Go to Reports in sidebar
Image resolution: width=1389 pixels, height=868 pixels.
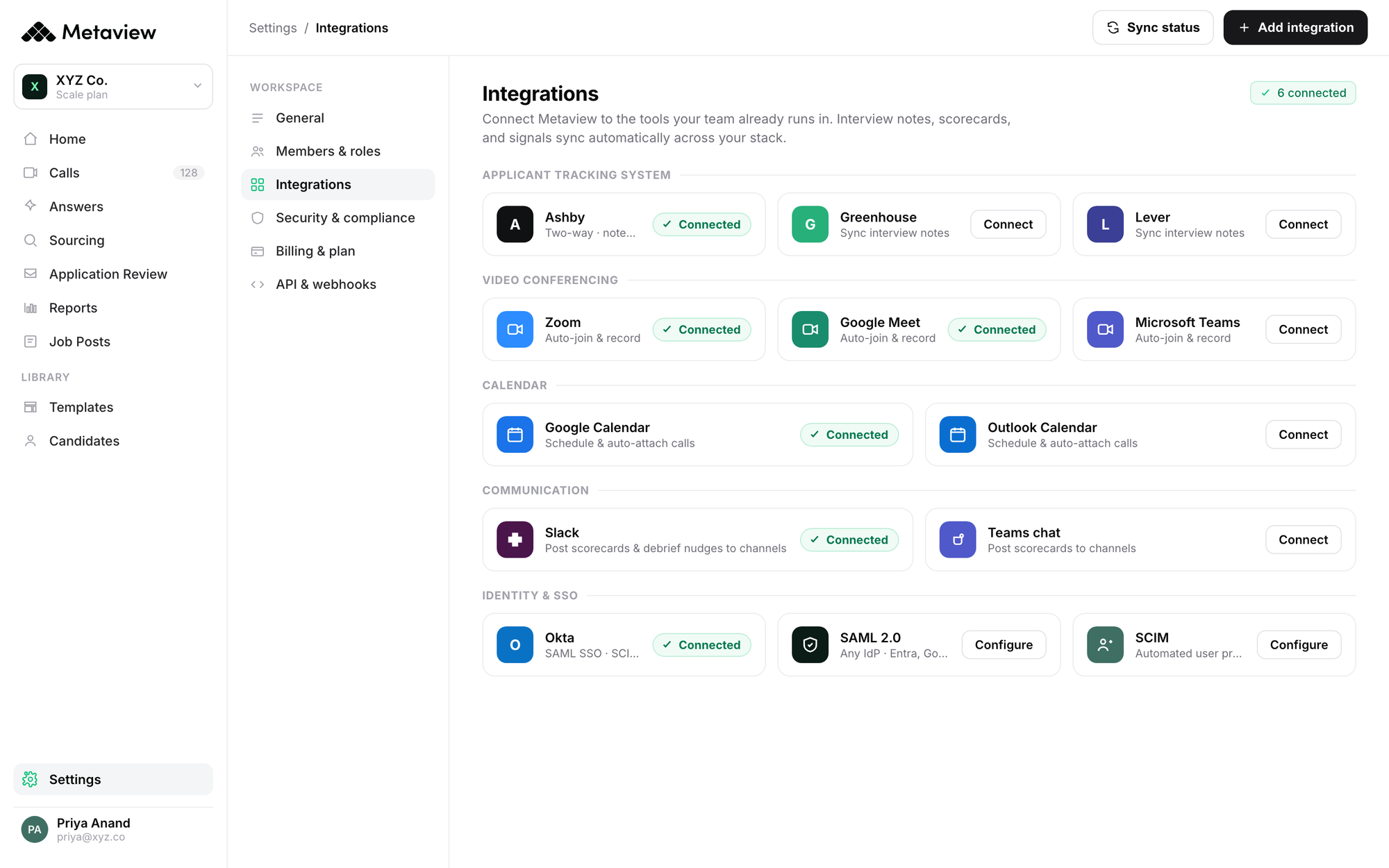113,308
